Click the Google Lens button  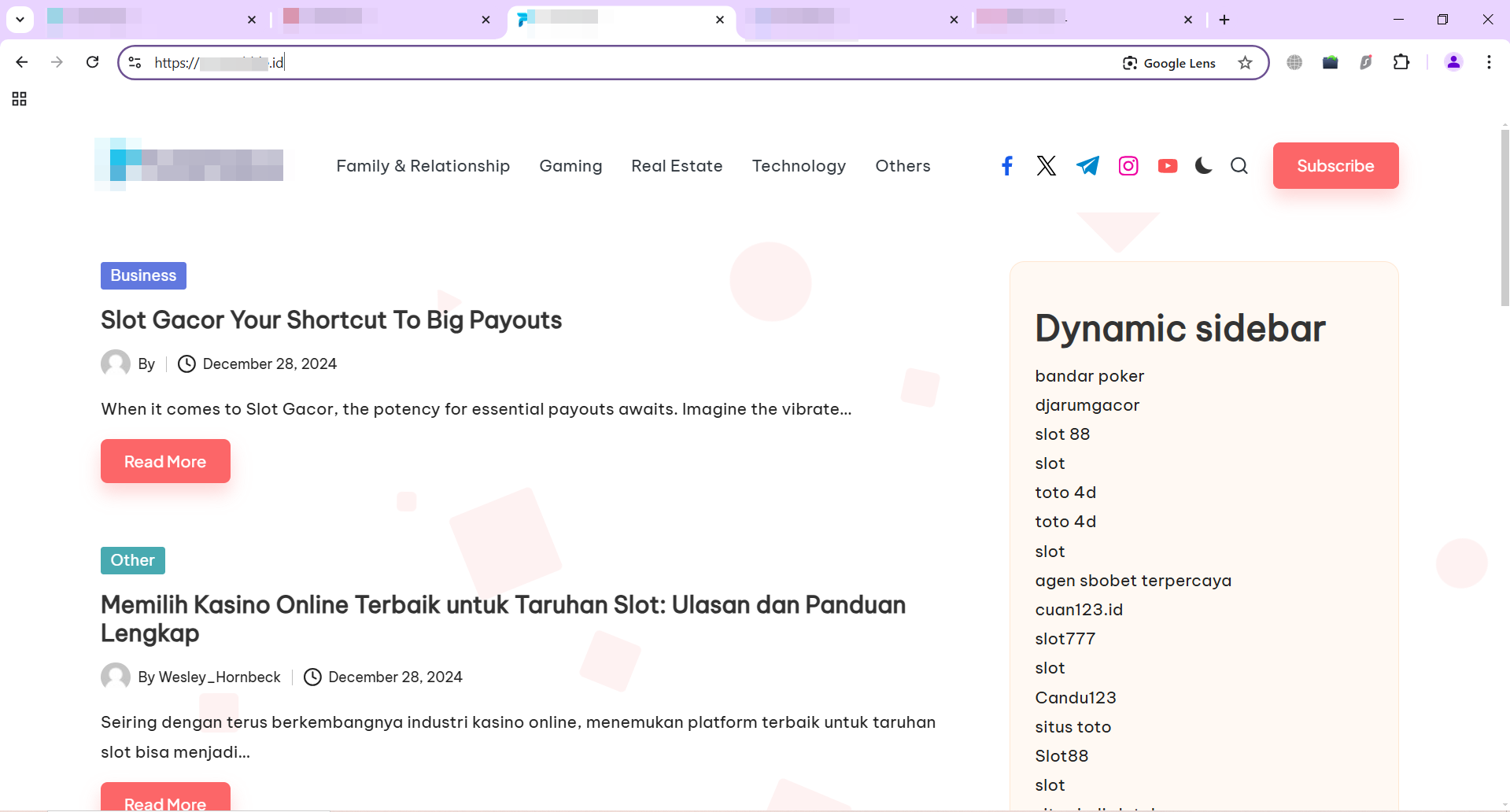point(1168,63)
